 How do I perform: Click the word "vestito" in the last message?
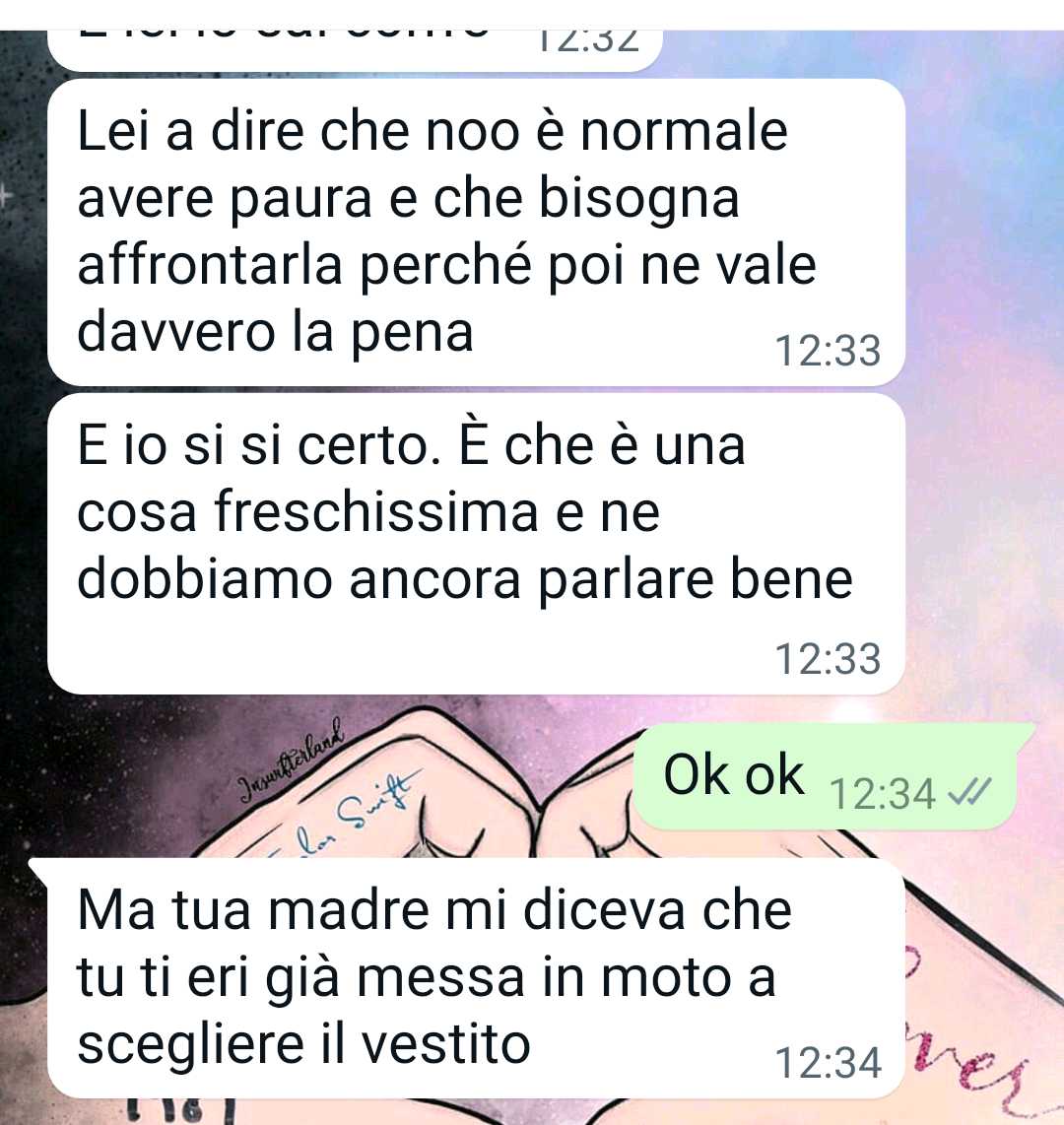click(x=445, y=1044)
